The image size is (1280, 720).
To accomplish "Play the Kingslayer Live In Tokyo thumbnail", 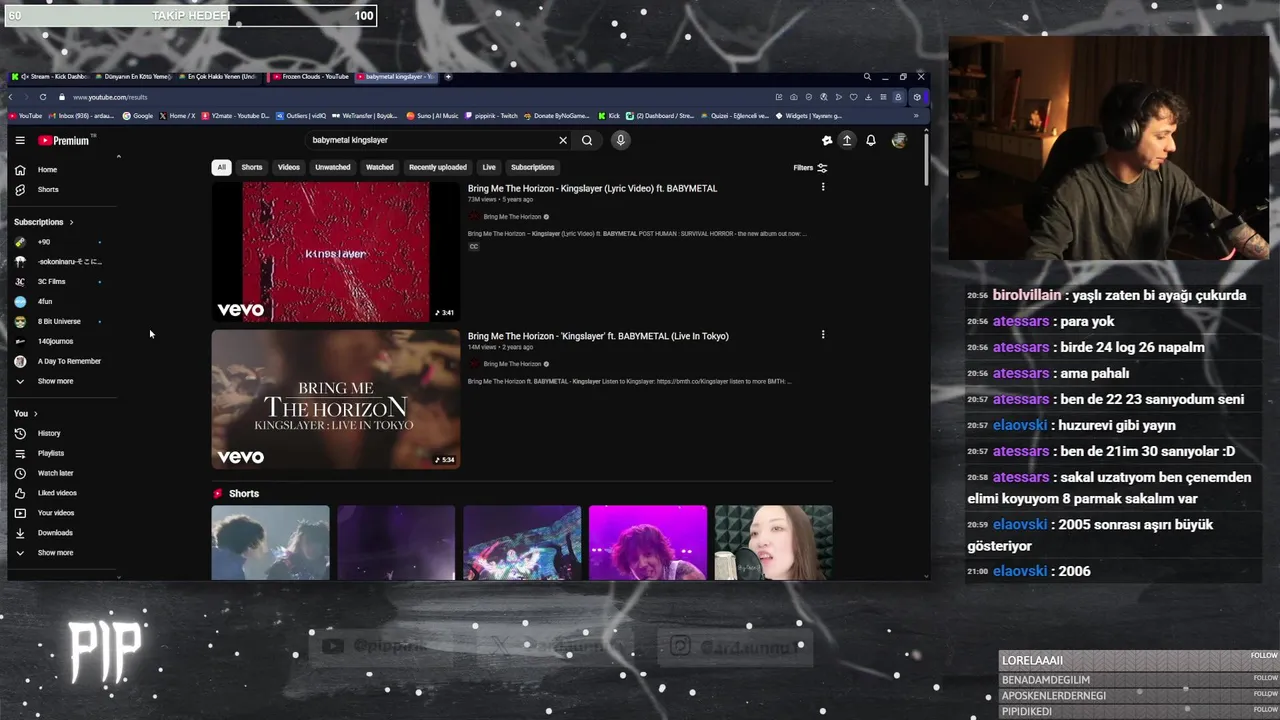I will (x=336, y=399).
